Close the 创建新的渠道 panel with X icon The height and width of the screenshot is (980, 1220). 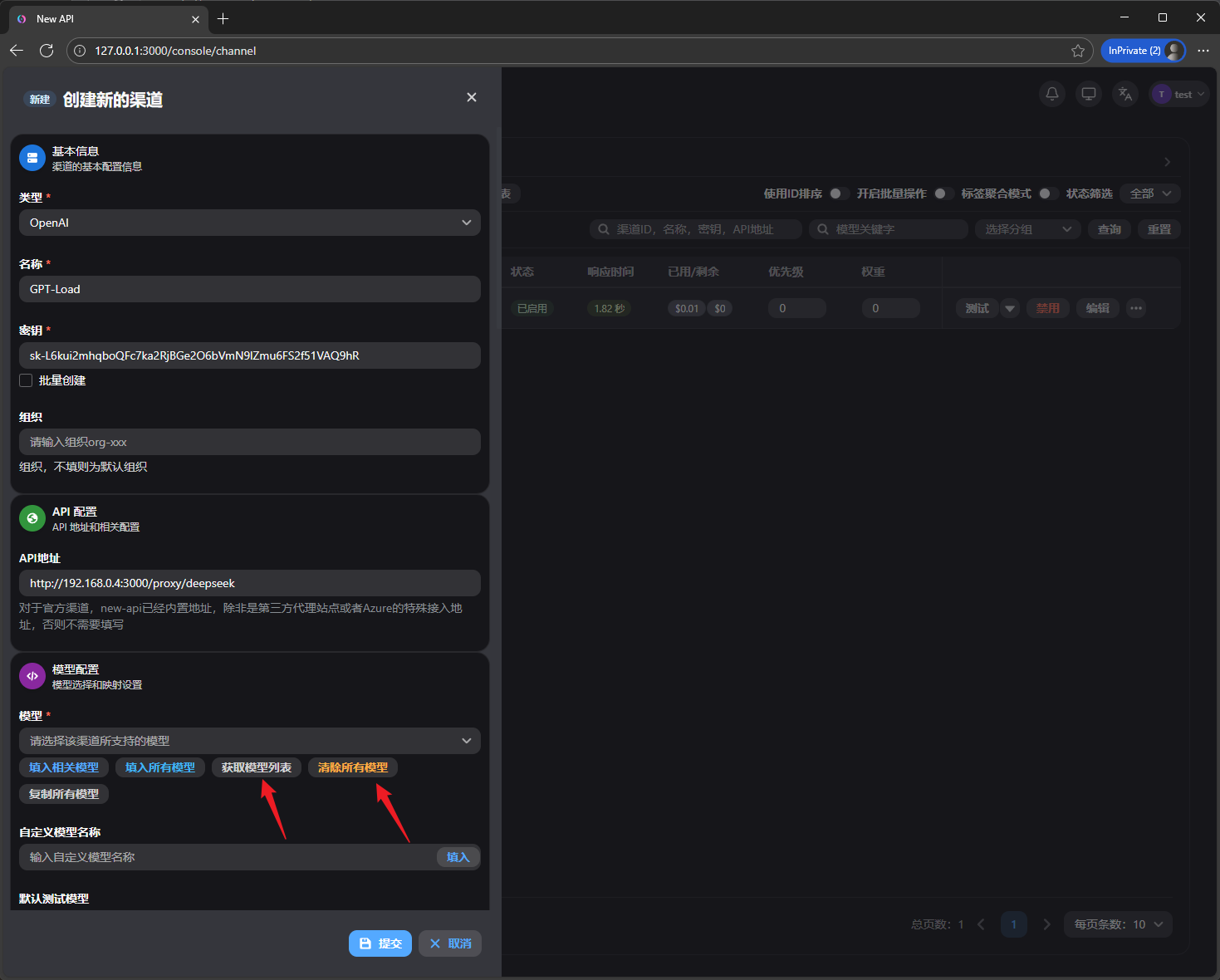click(472, 97)
